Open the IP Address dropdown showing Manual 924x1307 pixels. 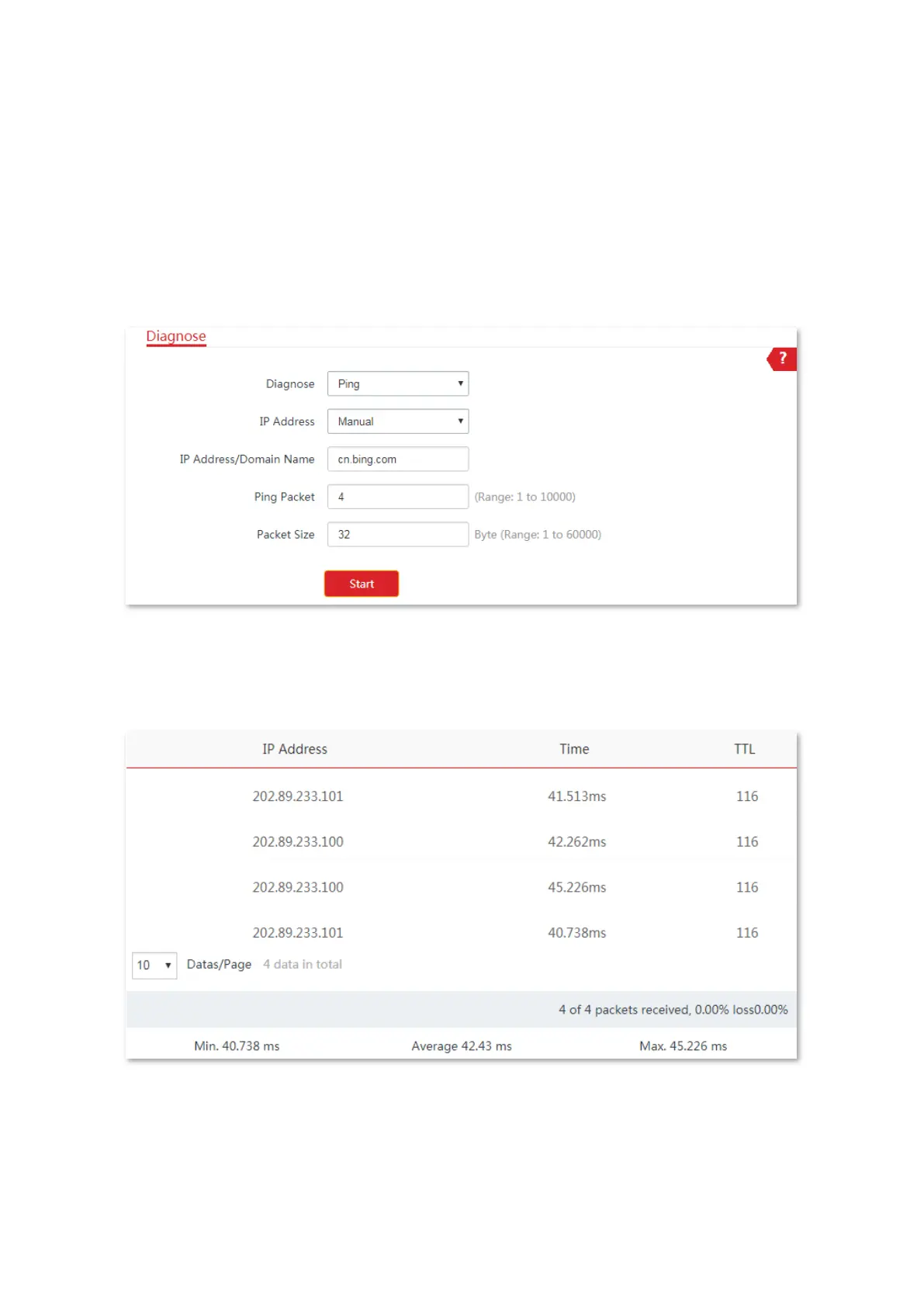[x=398, y=421]
